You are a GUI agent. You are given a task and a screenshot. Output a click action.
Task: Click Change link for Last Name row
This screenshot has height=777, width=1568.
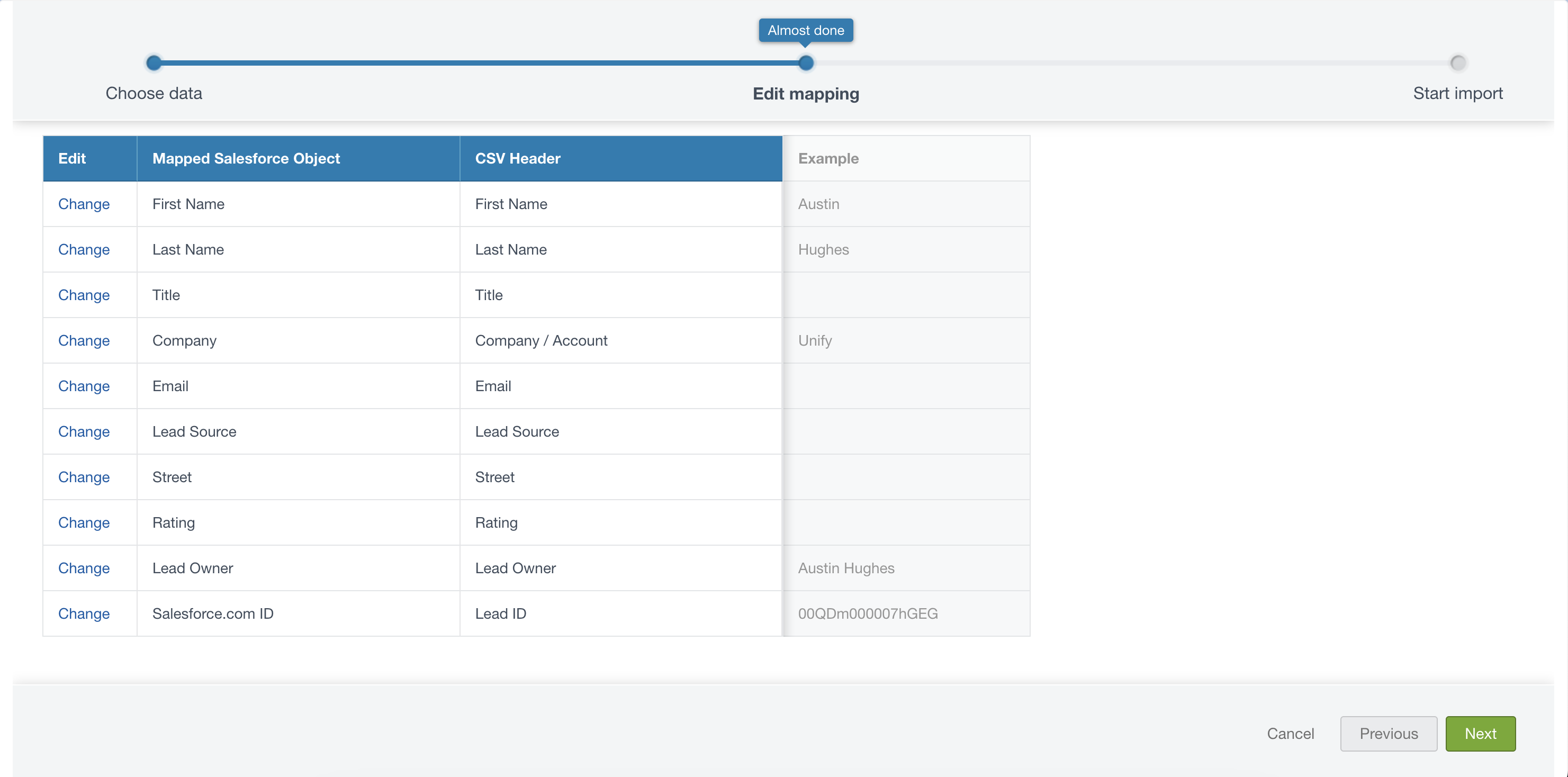click(84, 249)
